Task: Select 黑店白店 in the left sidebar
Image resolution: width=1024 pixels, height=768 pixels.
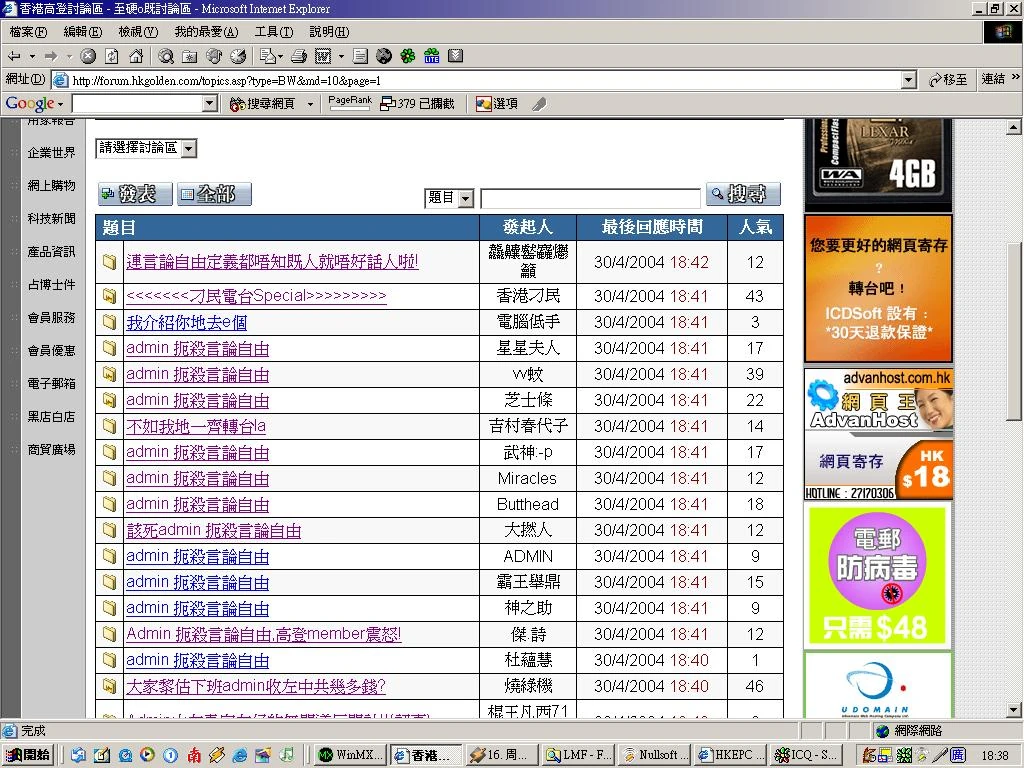Action: pos(52,417)
